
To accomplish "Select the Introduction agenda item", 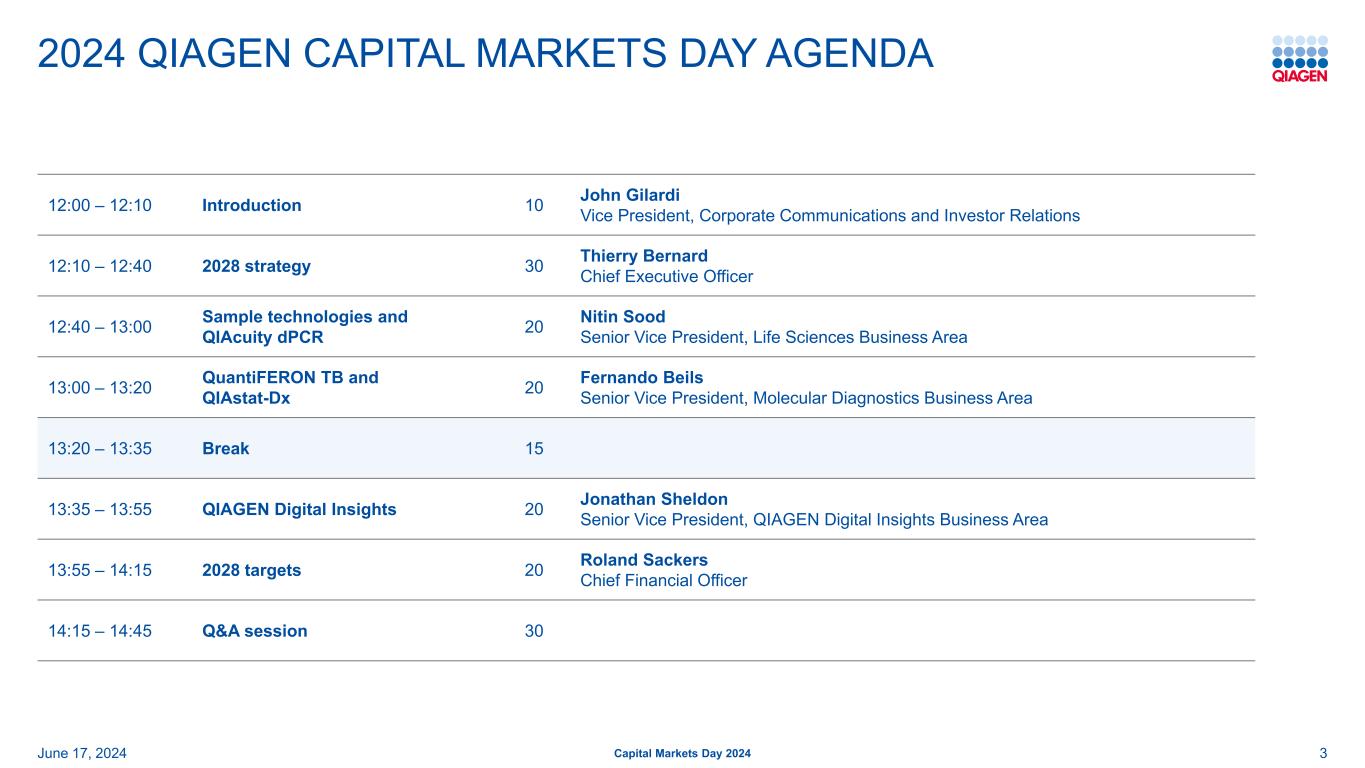I will coord(251,206).
